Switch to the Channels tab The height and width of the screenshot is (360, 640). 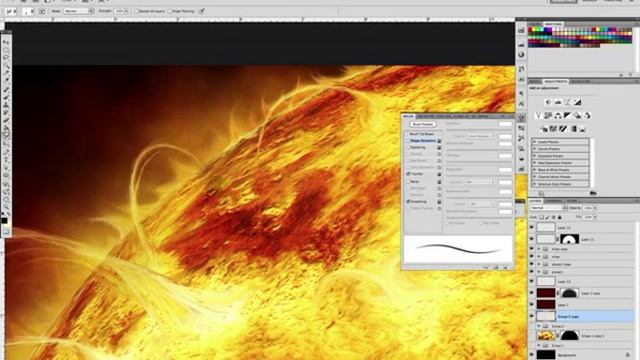coord(553,201)
